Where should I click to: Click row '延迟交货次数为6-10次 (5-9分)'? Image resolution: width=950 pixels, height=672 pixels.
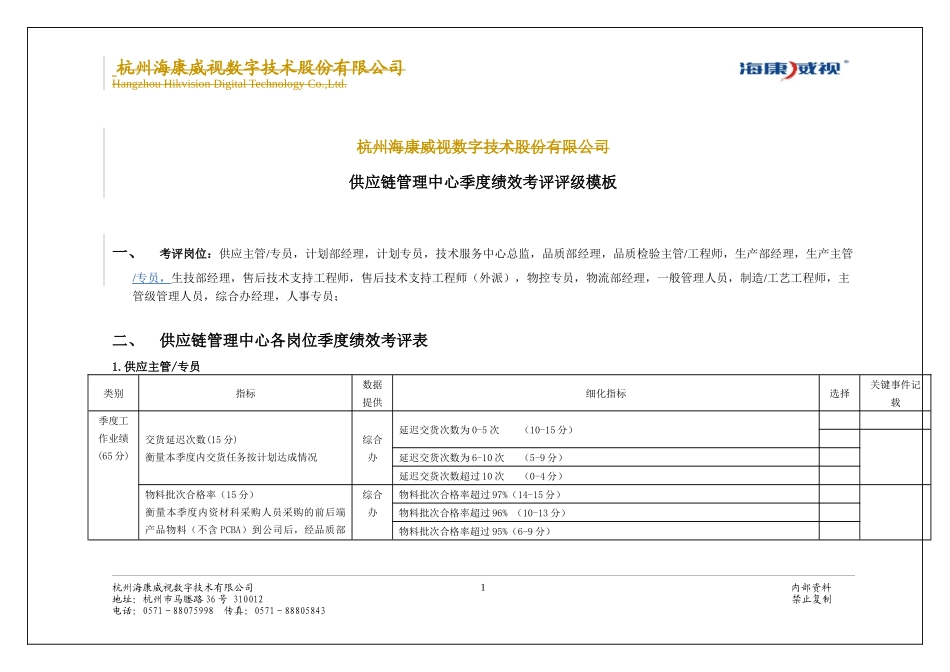pyautogui.click(x=606, y=457)
